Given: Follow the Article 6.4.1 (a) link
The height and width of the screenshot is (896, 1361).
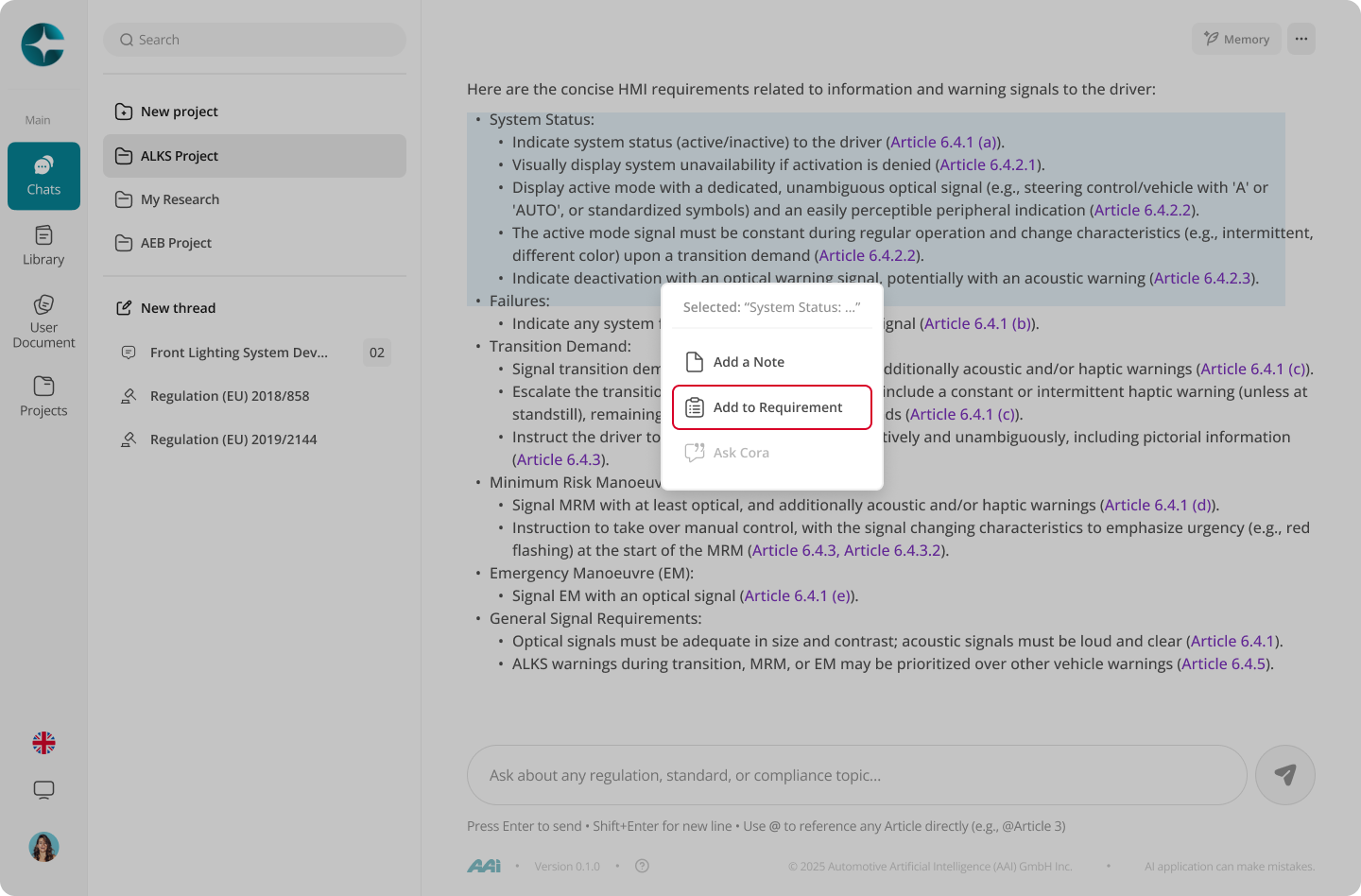Looking at the screenshot, I should click(x=943, y=142).
